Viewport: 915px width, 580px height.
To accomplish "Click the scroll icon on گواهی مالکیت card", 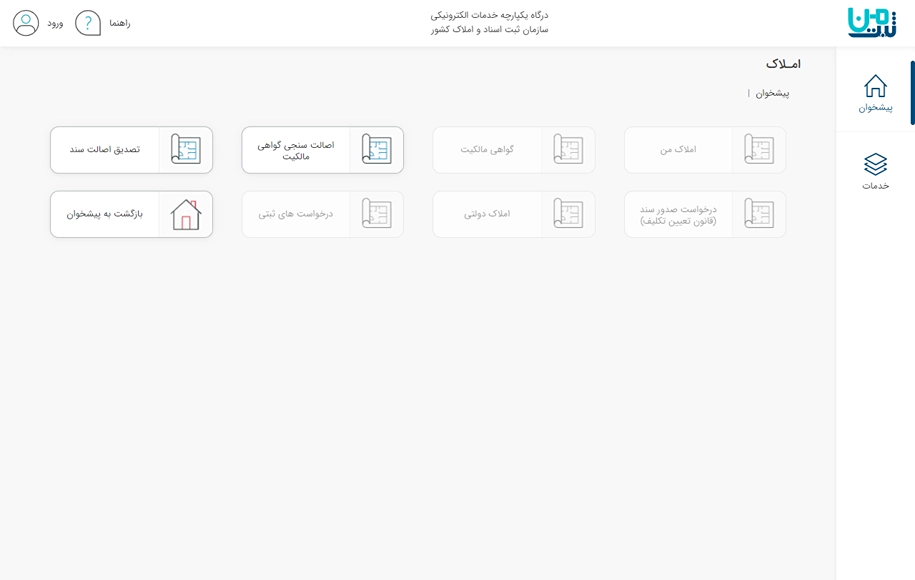I will [x=569, y=149].
